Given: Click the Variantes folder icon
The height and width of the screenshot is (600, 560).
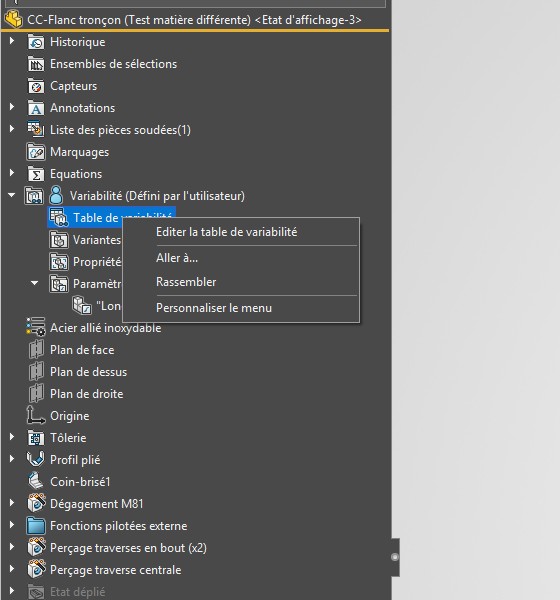Looking at the screenshot, I should 59,240.
